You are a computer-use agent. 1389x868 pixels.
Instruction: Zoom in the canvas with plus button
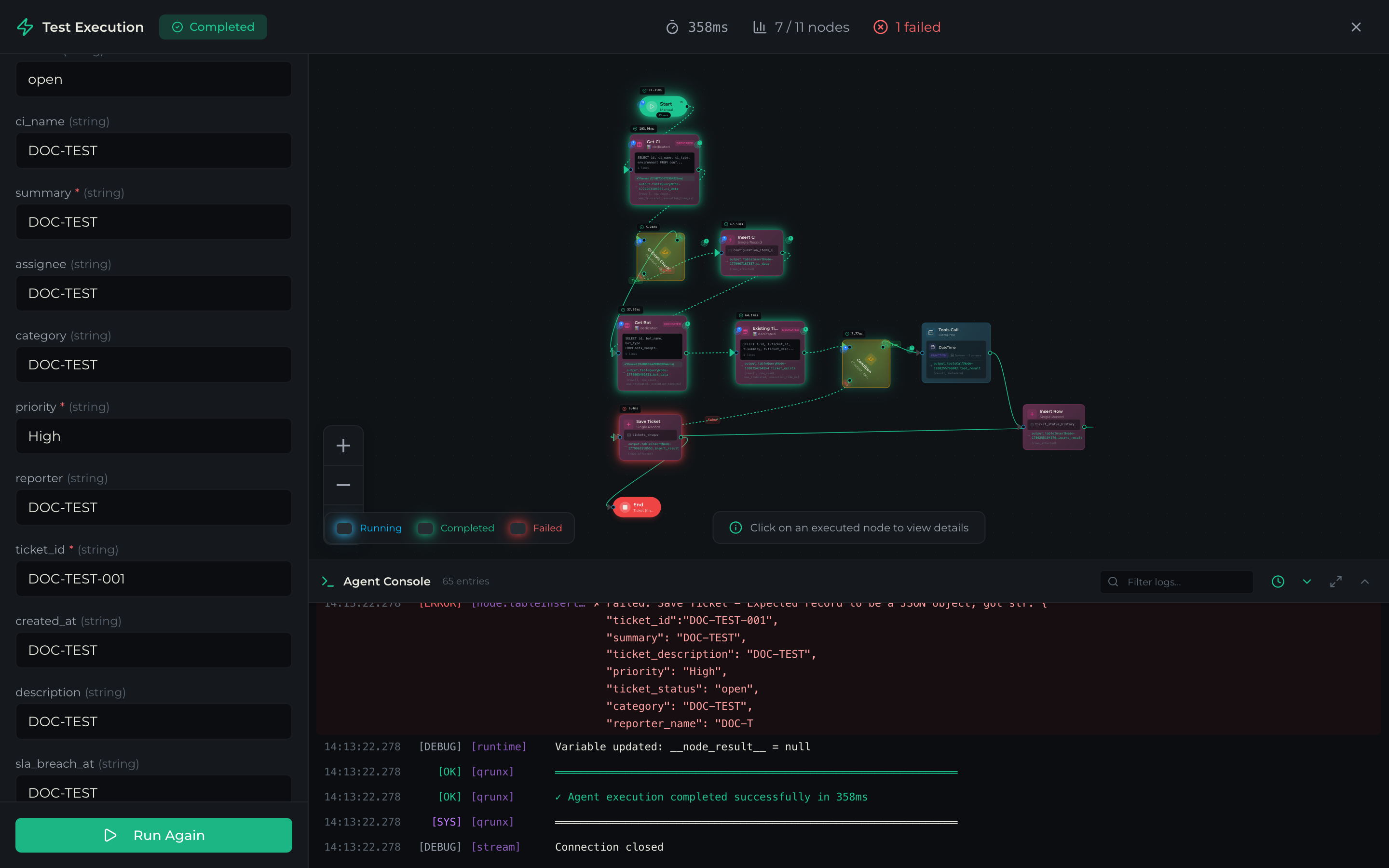click(343, 446)
